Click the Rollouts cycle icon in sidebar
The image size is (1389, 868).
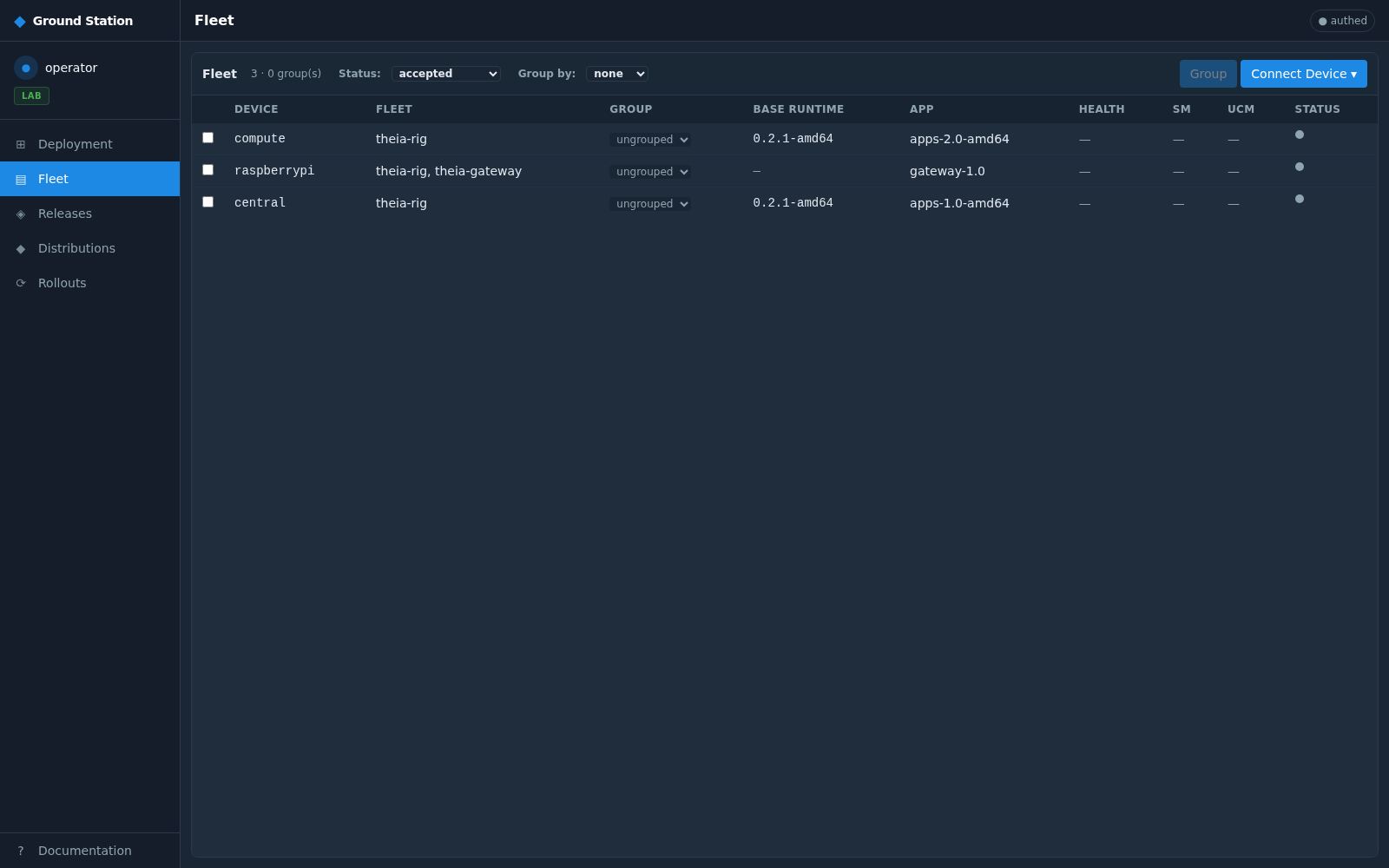[21, 283]
